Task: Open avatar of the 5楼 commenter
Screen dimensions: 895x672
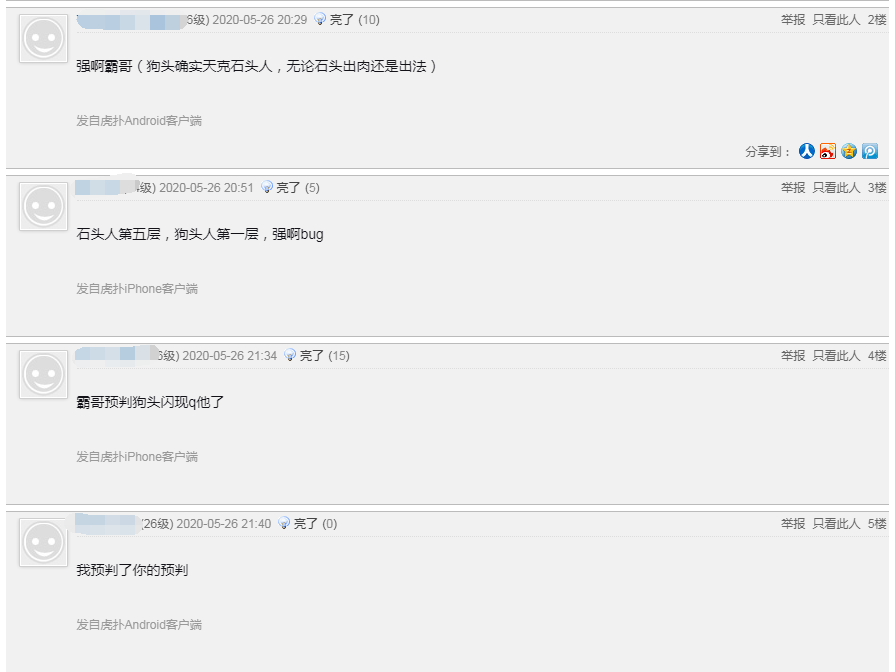Action: [43, 542]
